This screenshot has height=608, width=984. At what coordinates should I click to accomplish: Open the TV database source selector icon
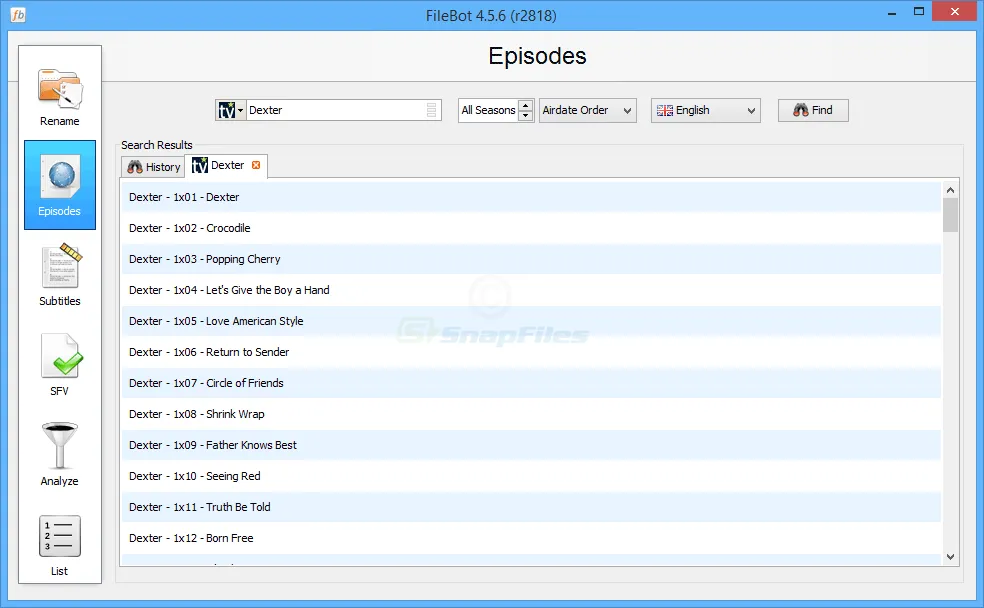(230, 110)
